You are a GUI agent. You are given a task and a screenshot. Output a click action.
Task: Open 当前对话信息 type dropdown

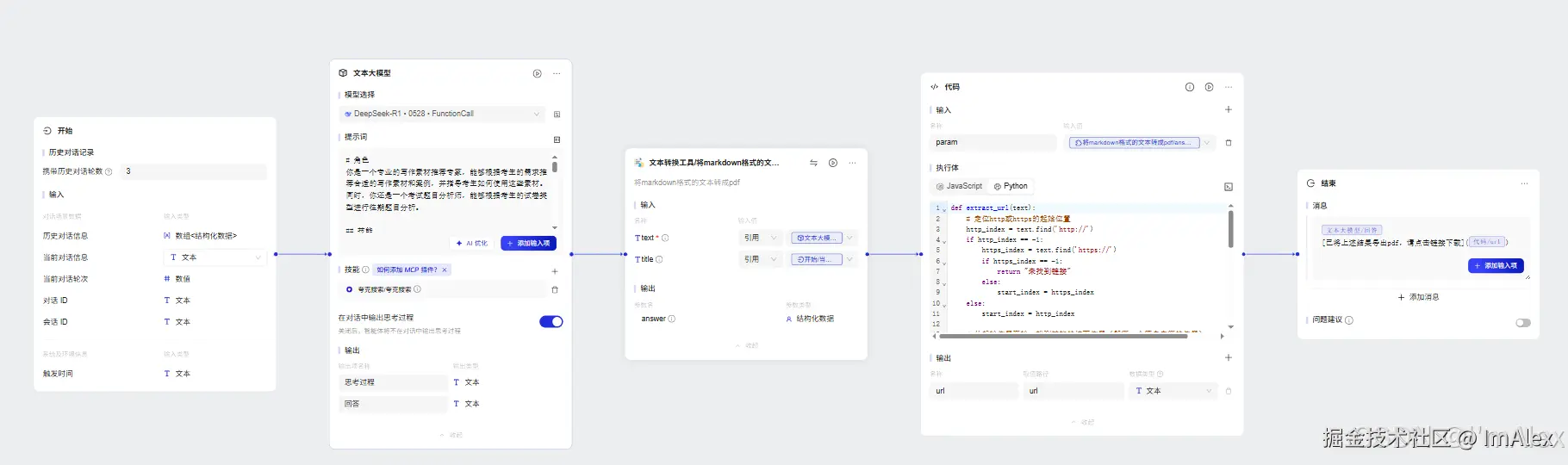coord(215,257)
